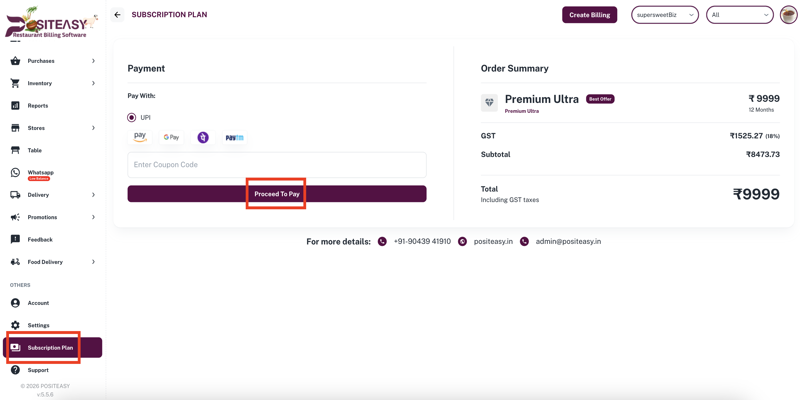Image resolution: width=800 pixels, height=400 pixels.
Task: Click the Proceed To Pay button
Action: pyautogui.click(x=276, y=194)
